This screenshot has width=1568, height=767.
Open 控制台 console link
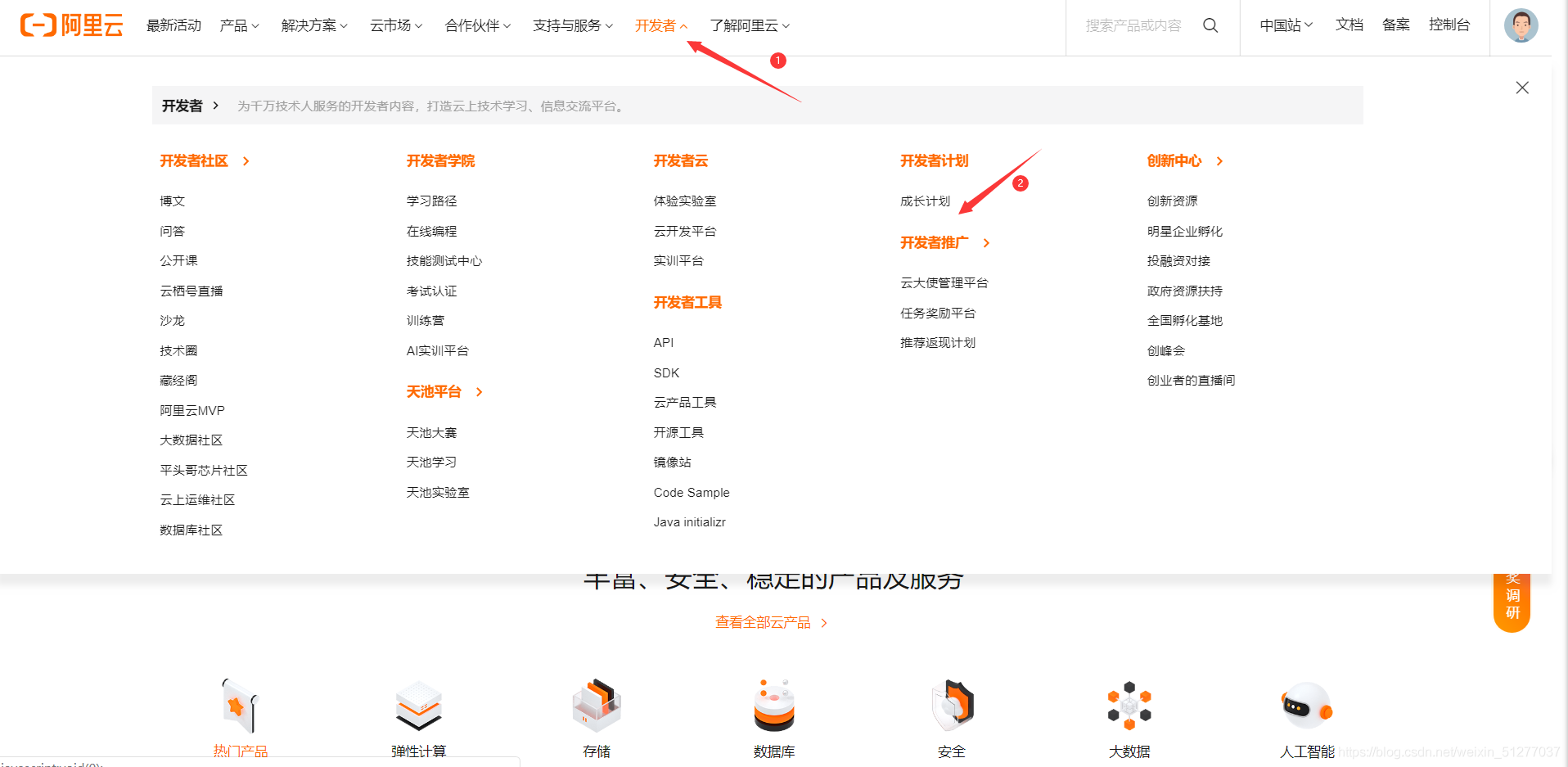pos(1449,25)
